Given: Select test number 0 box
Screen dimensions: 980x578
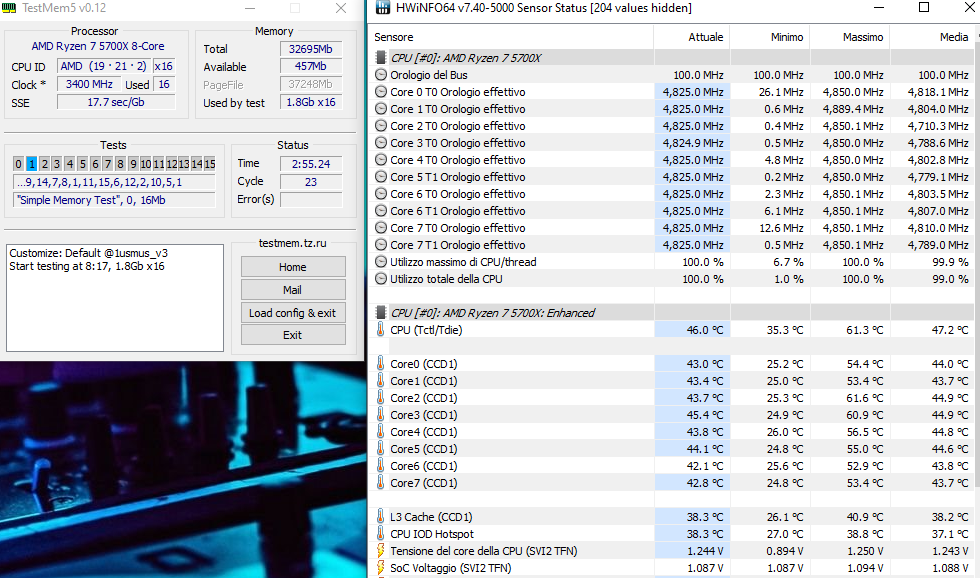Looking at the screenshot, I should tap(19, 164).
